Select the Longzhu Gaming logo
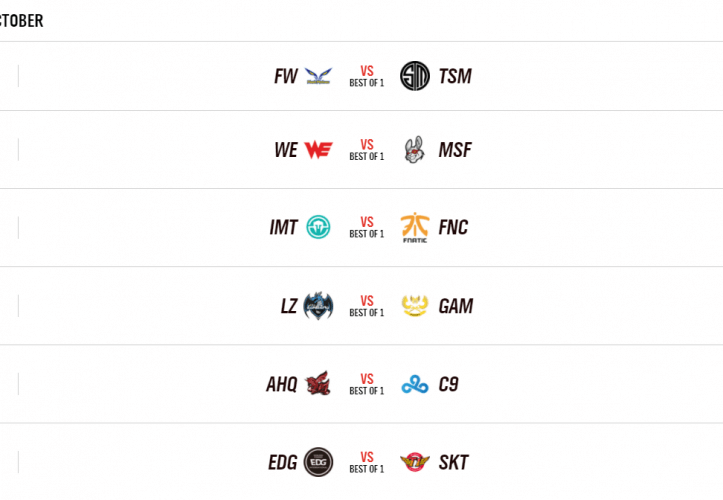Viewport: 723px width, 500px height. (x=318, y=306)
